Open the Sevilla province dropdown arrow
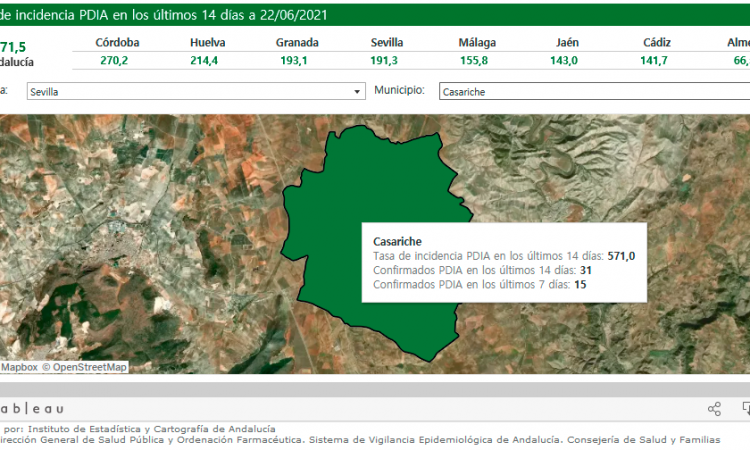Viewport: 750px width, 450px height. 358,92
